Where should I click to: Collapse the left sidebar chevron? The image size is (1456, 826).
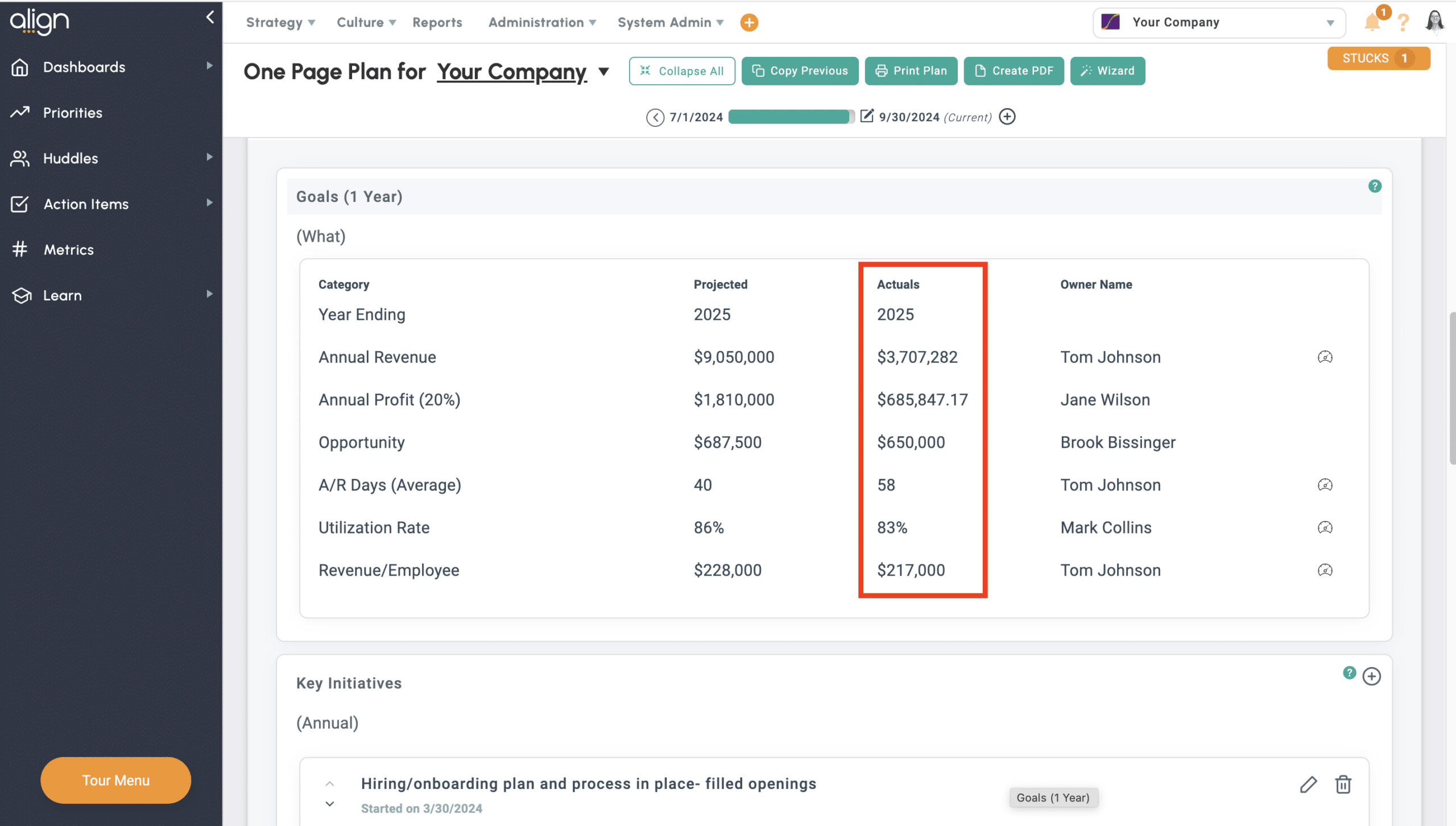tap(210, 17)
